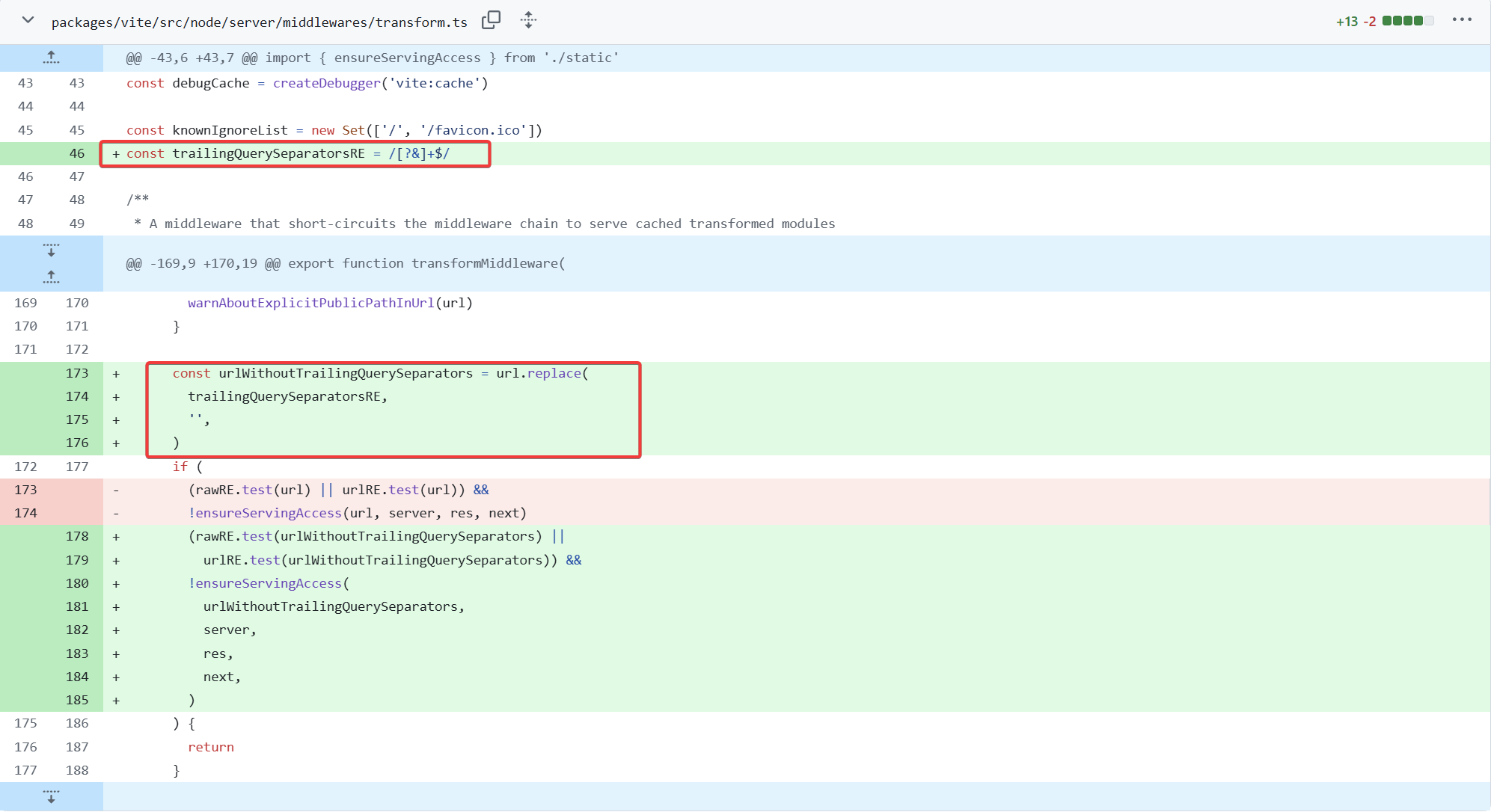Select new line number 185
The height and width of the screenshot is (812, 1491).
[x=77, y=700]
